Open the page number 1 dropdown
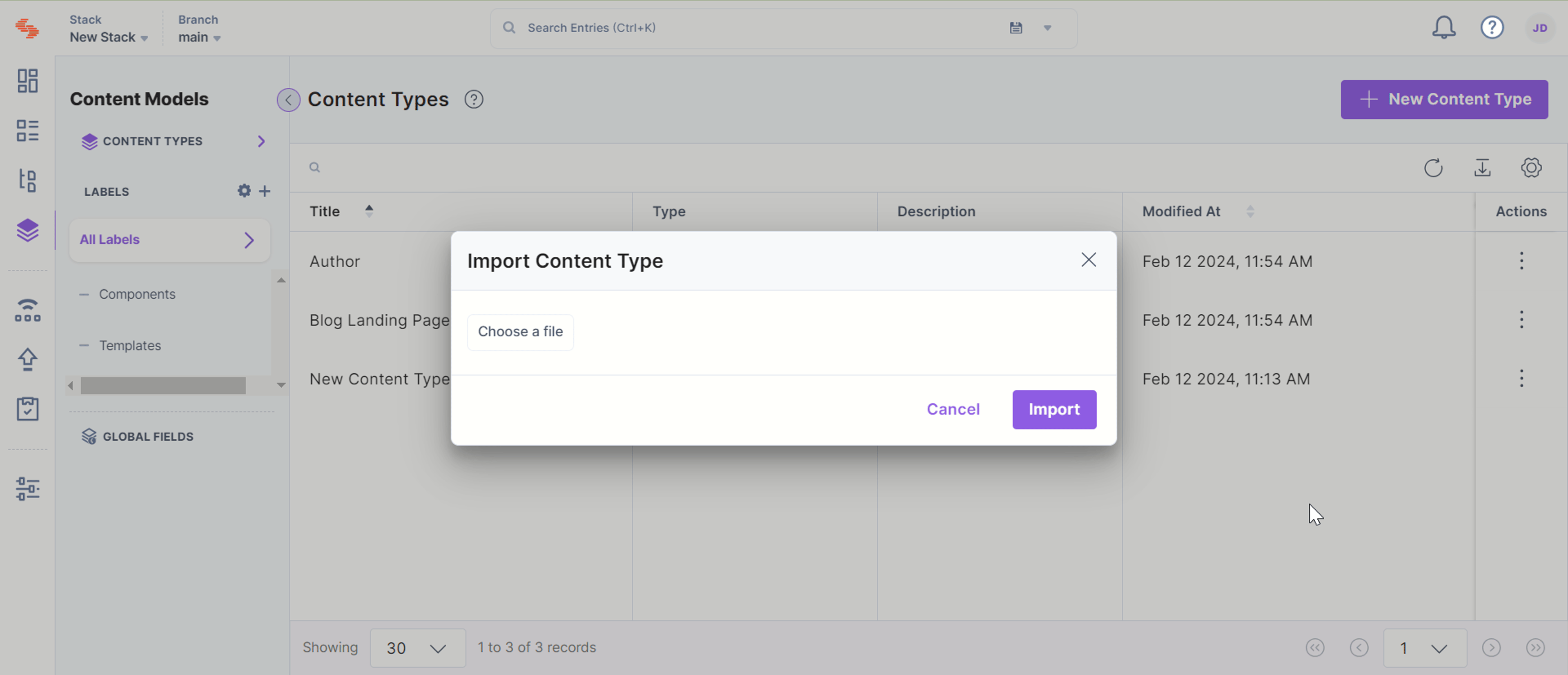Image resolution: width=1568 pixels, height=675 pixels. click(x=1424, y=648)
